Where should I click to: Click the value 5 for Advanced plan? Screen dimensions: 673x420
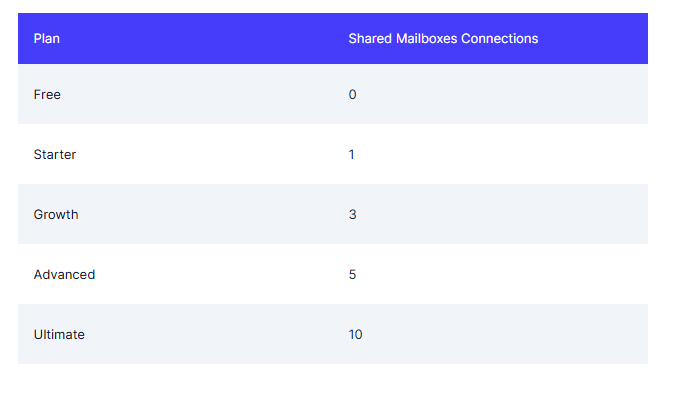click(x=352, y=275)
